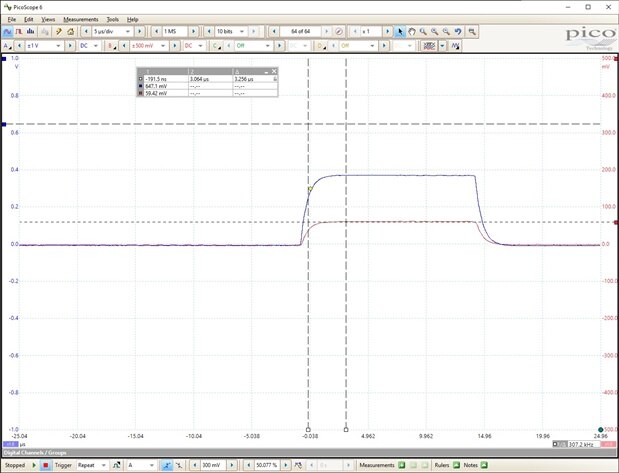Switch to Persistence mode icon
Screen dimensions: 619x473
[x=20, y=32]
